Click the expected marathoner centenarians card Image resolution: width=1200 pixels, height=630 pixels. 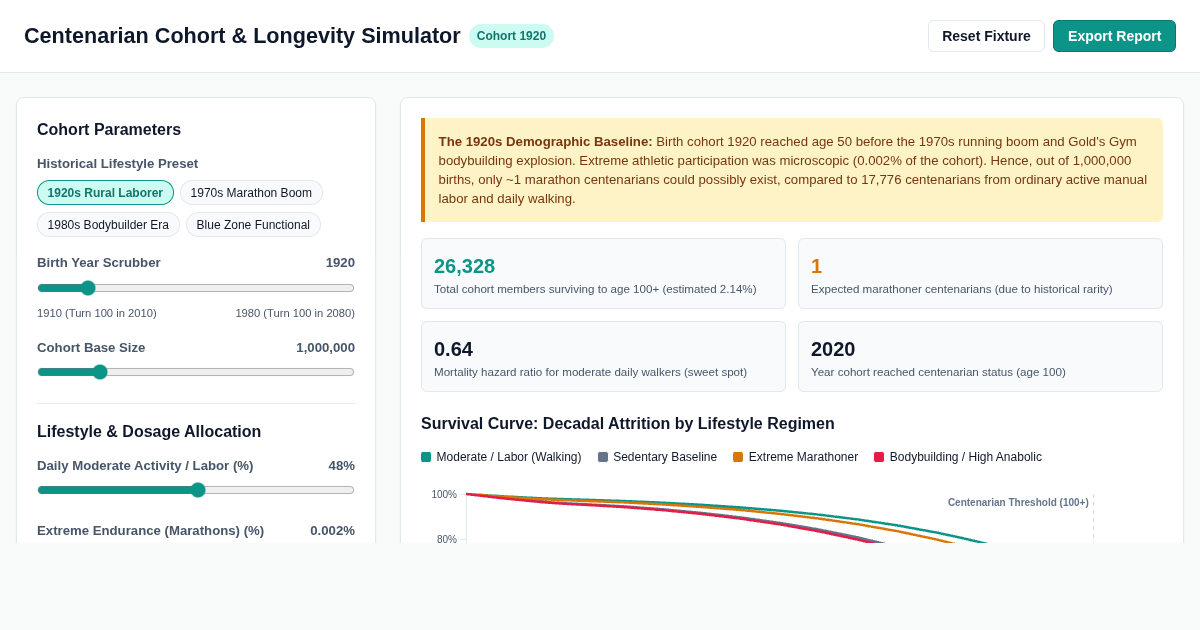tap(980, 274)
